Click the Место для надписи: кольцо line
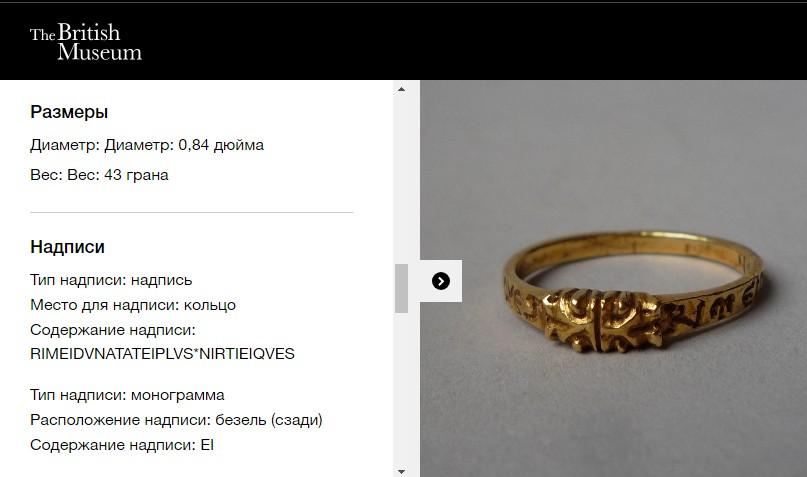 (x=133, y=305)
